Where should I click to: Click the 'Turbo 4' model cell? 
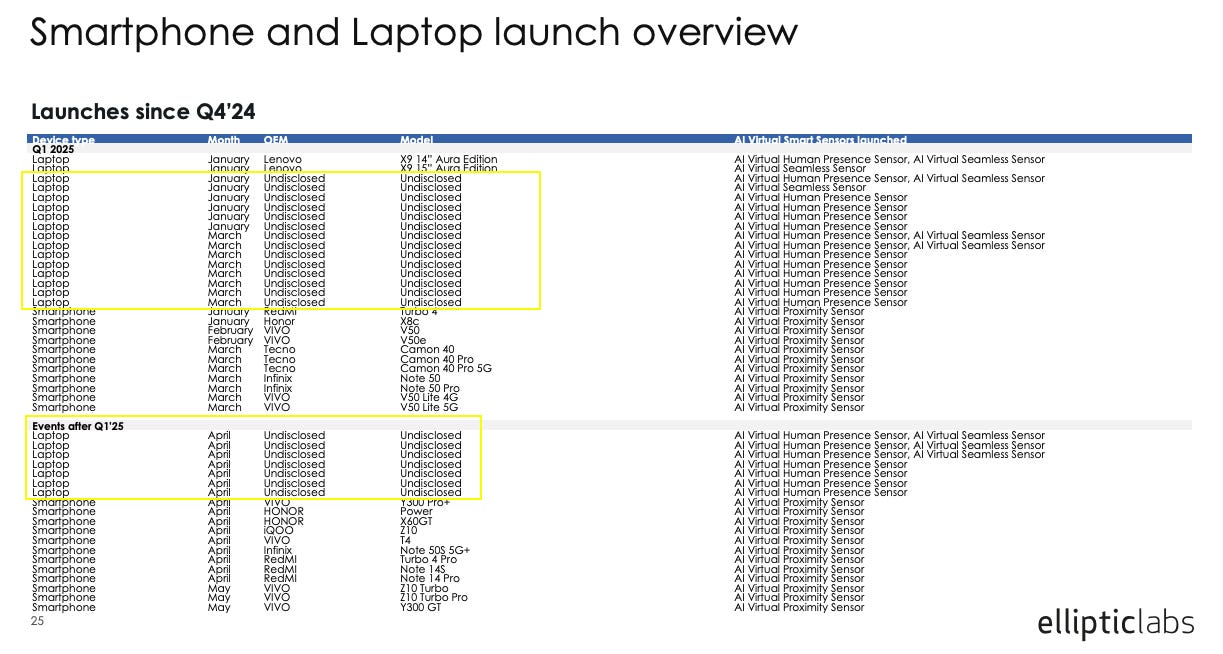[418, 312]
